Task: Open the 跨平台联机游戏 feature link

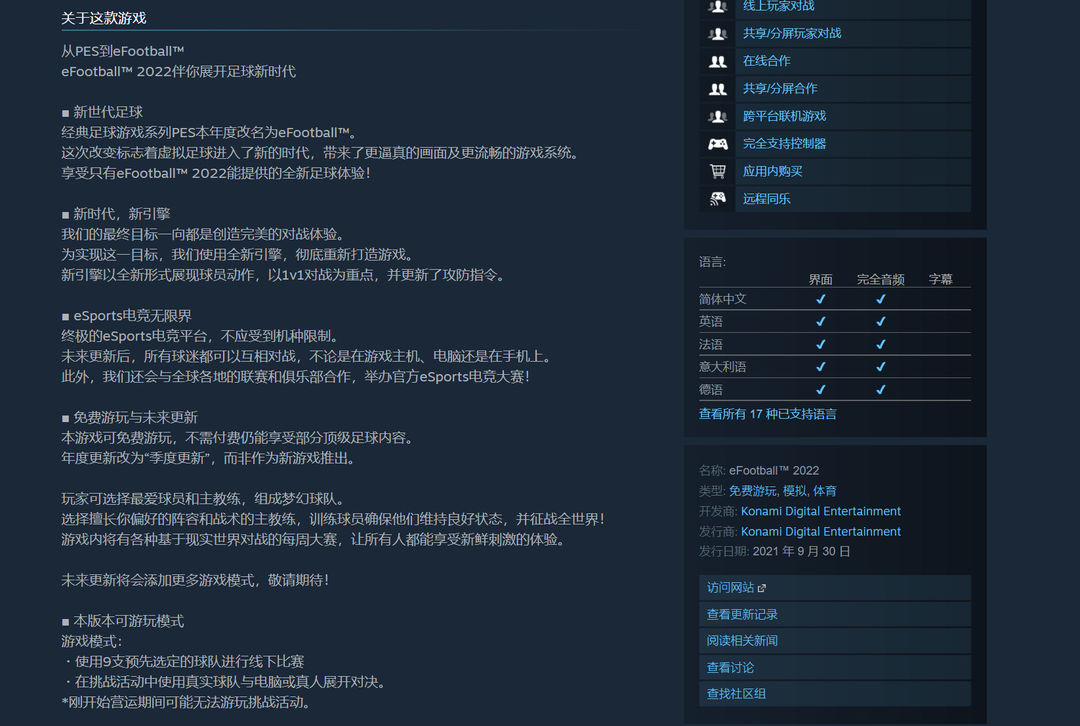Action: [784, 116]
